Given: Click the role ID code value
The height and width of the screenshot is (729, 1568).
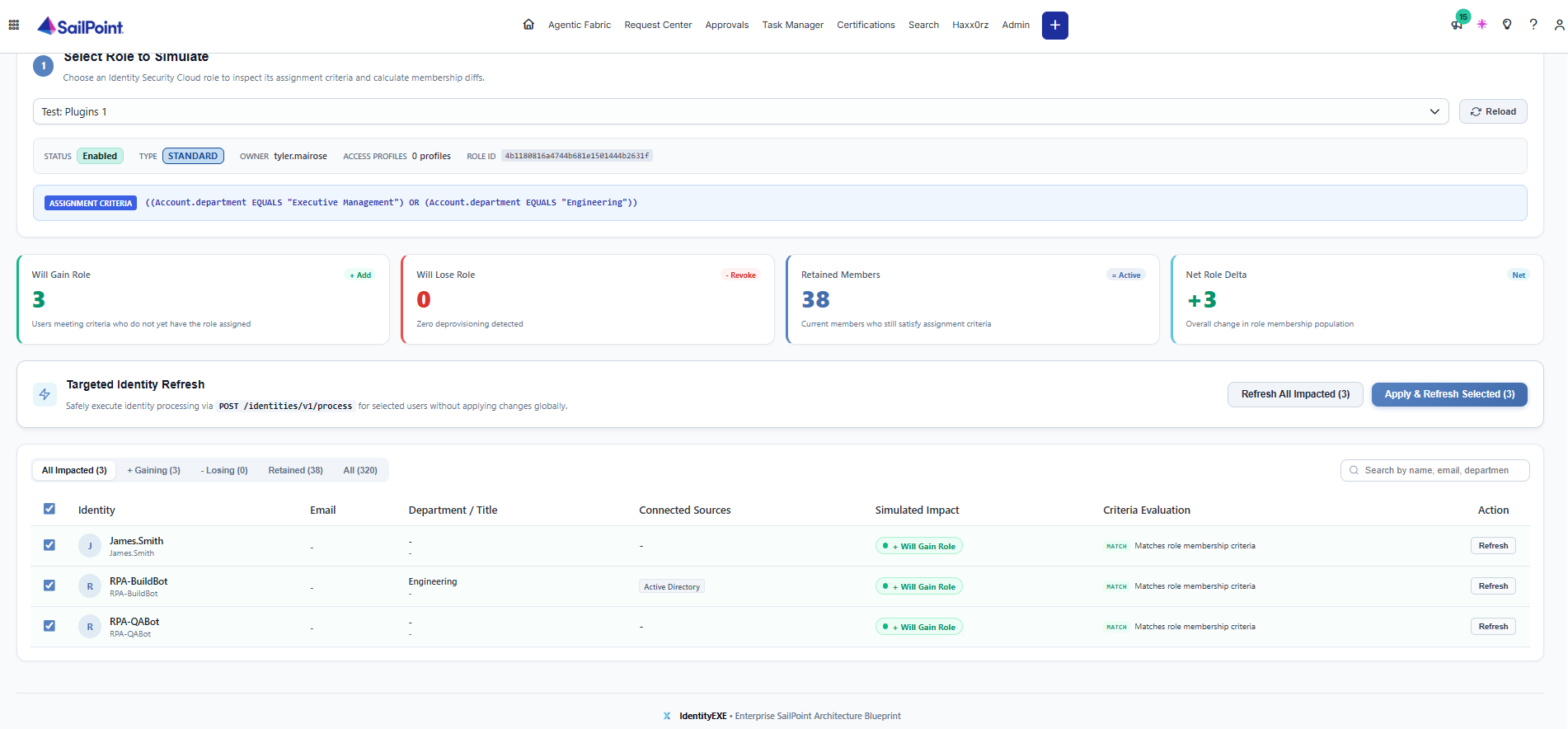Looking at the screenshot, I should click(x=577, y=156).
